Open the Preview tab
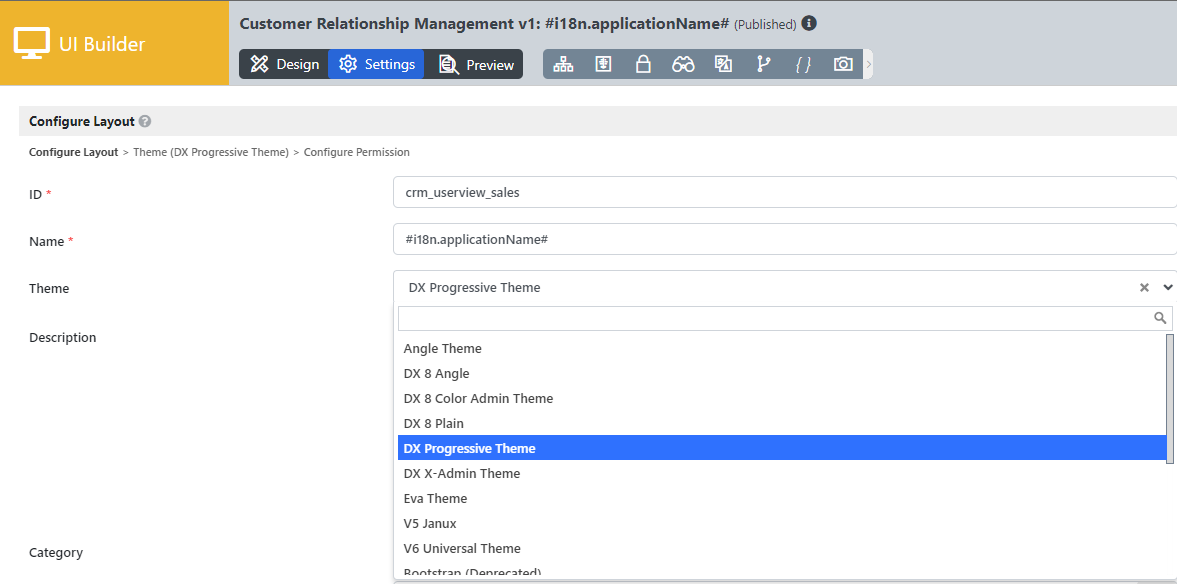1177x584 pixels. click(x=475, y=64)
